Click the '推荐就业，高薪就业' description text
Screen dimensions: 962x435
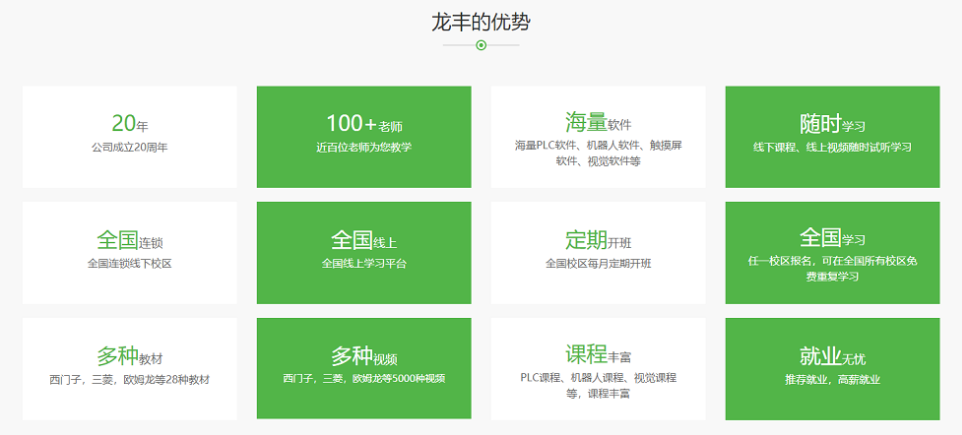[x=832, y=380]
